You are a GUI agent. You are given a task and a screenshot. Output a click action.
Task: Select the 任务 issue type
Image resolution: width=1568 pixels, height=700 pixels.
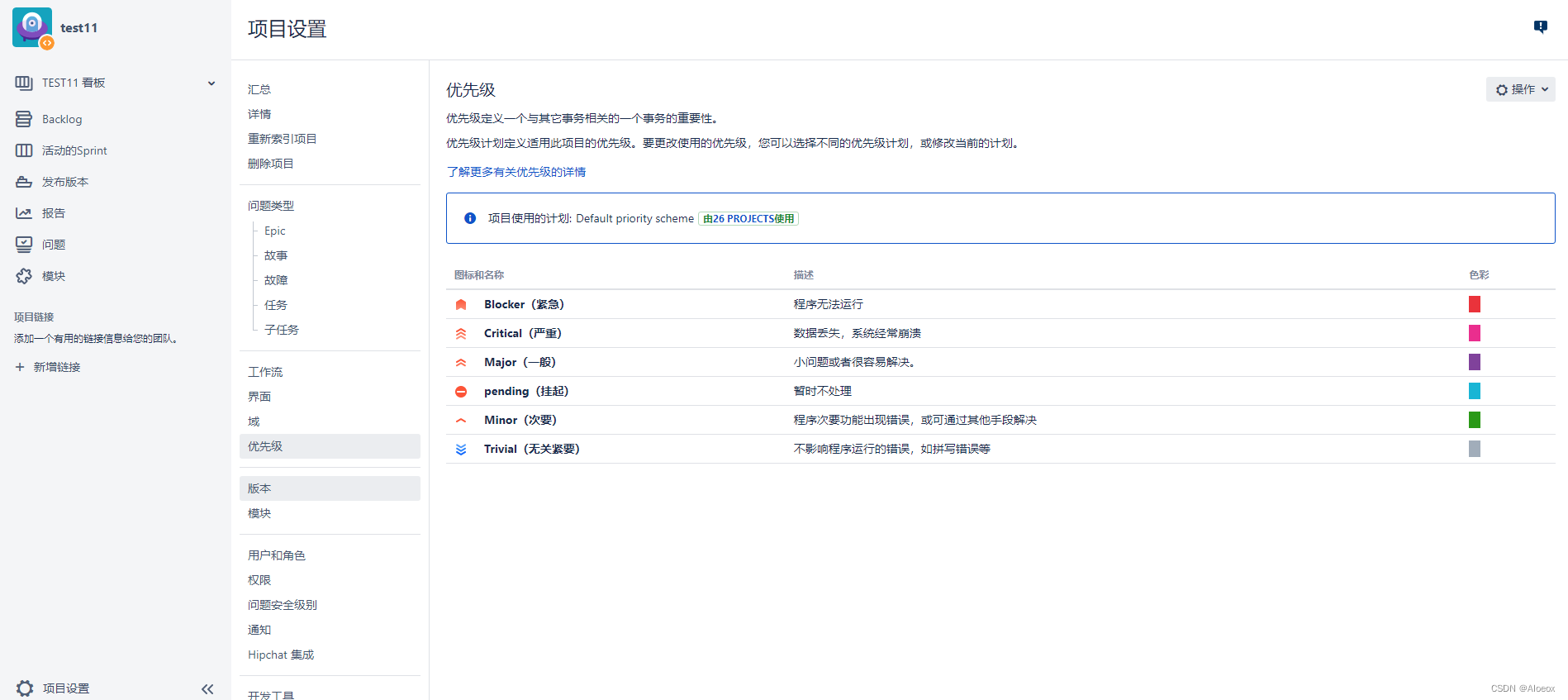[276, 305]
